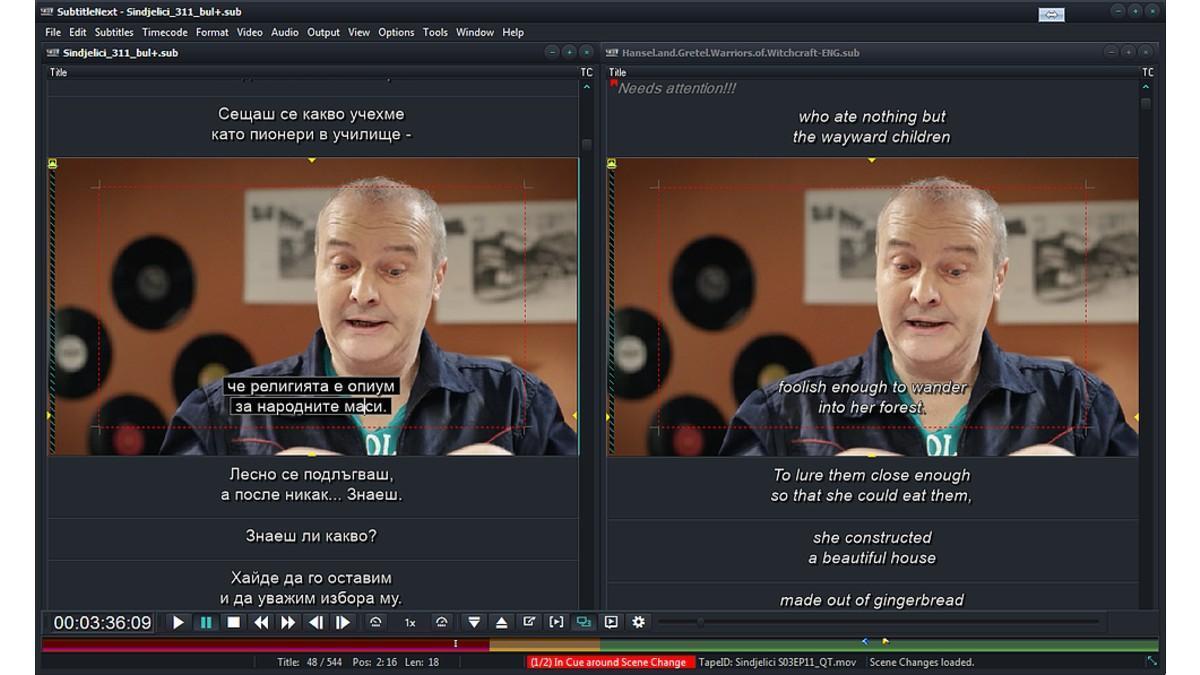Click the 'Scene Changes loaded.' status text
1200x675 pixels.
[x=922, y=662]
